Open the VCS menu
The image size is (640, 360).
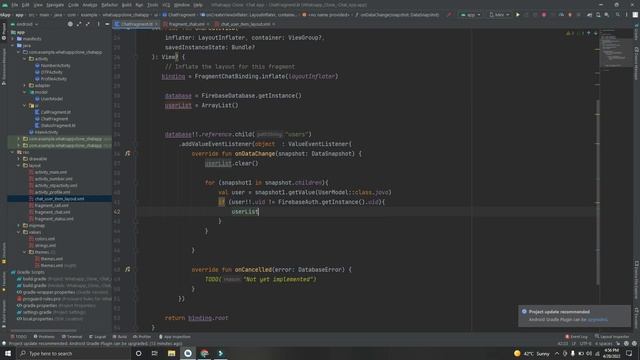166,5
